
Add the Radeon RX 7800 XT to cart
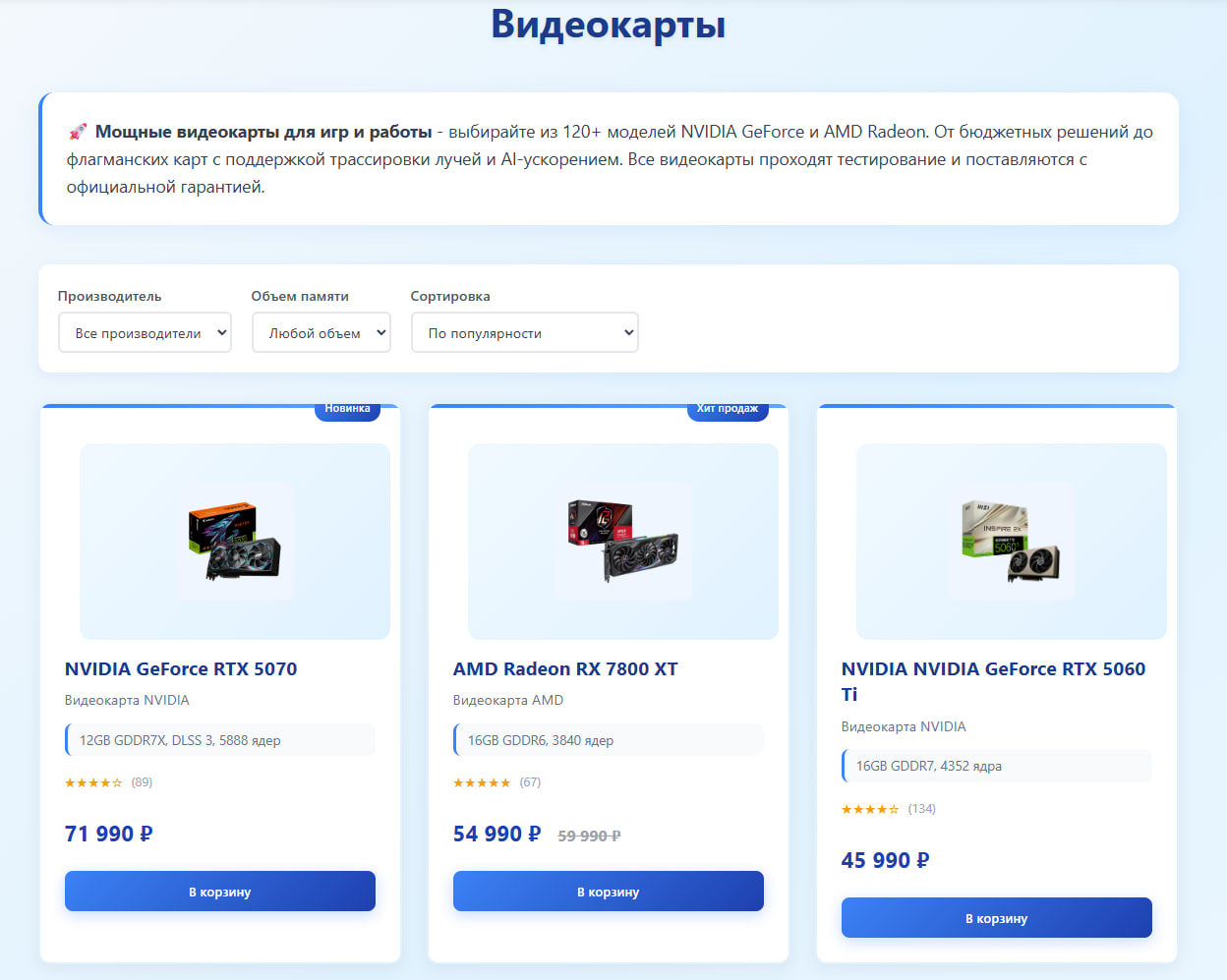(609, 892)
